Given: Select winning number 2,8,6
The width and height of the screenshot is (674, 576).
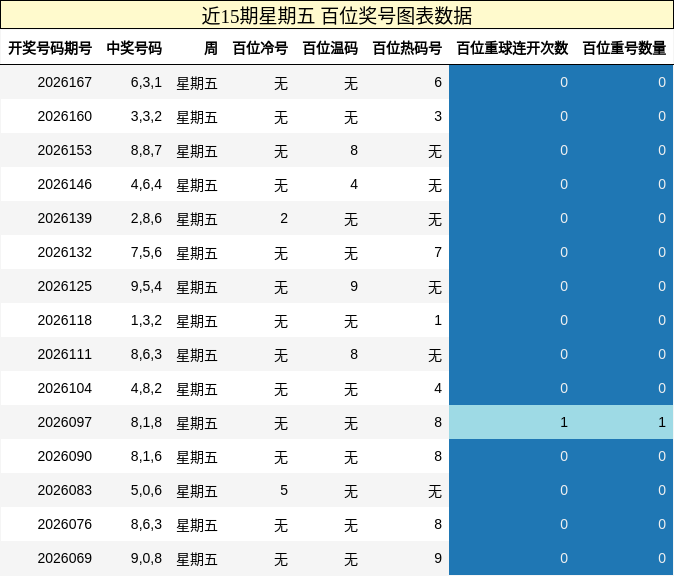Looking at the screenshot, I should [x=146, y=218].
